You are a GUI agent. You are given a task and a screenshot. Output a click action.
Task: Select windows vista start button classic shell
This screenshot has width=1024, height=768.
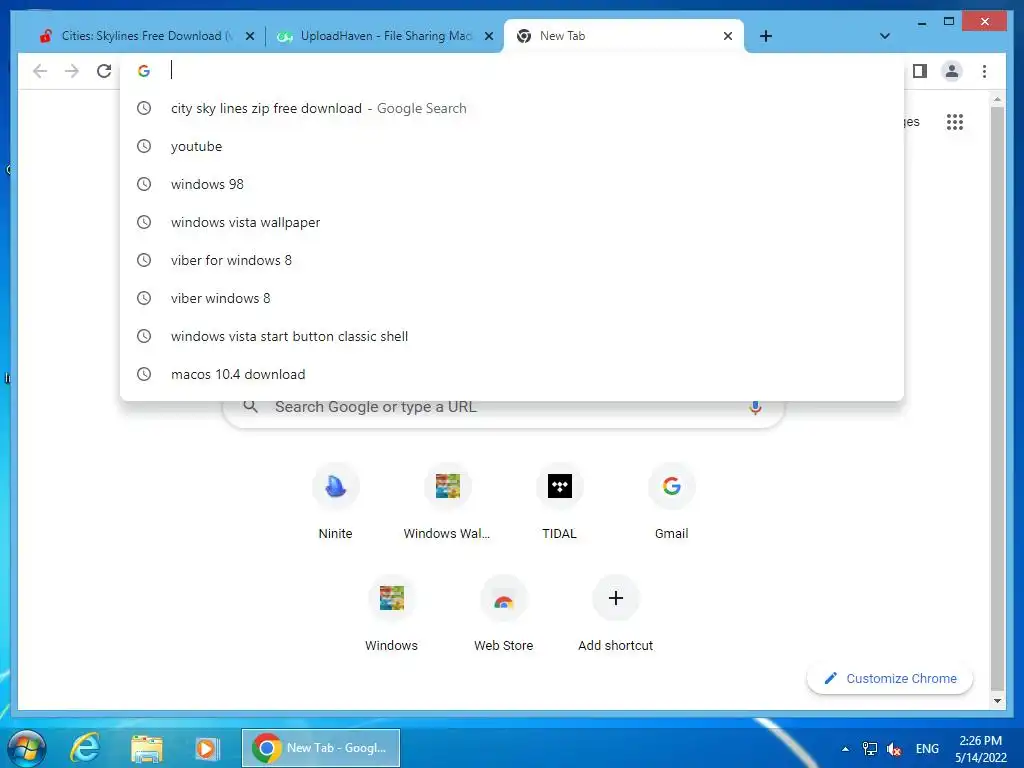pyautogui.click(x=512, y=336)
